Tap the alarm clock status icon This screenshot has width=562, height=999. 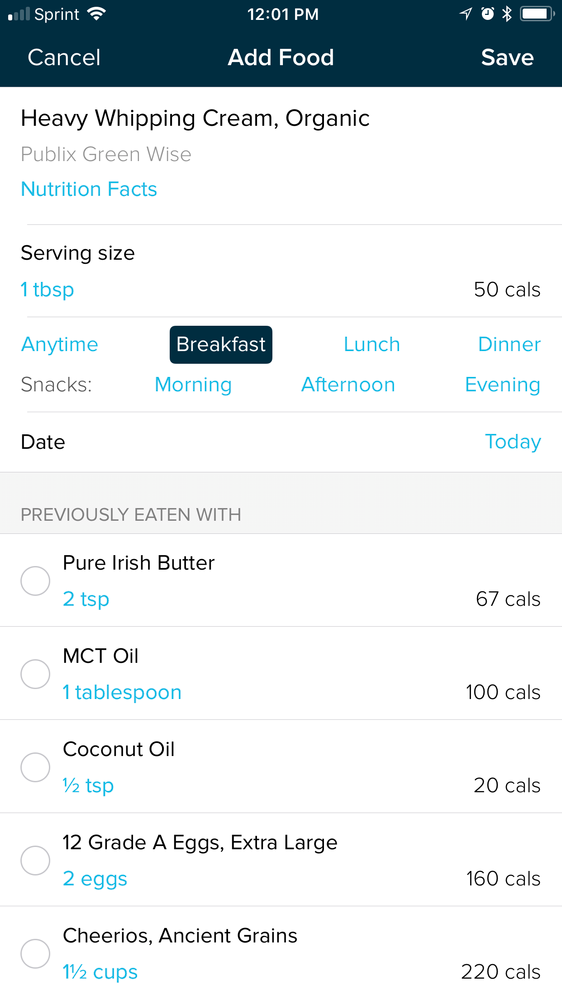pyautogui.click(x=487, y=14)
